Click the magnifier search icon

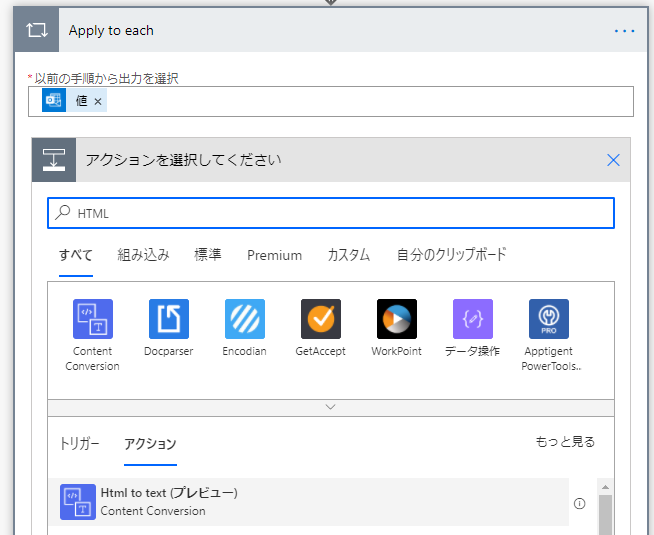[x=63, y=213]
